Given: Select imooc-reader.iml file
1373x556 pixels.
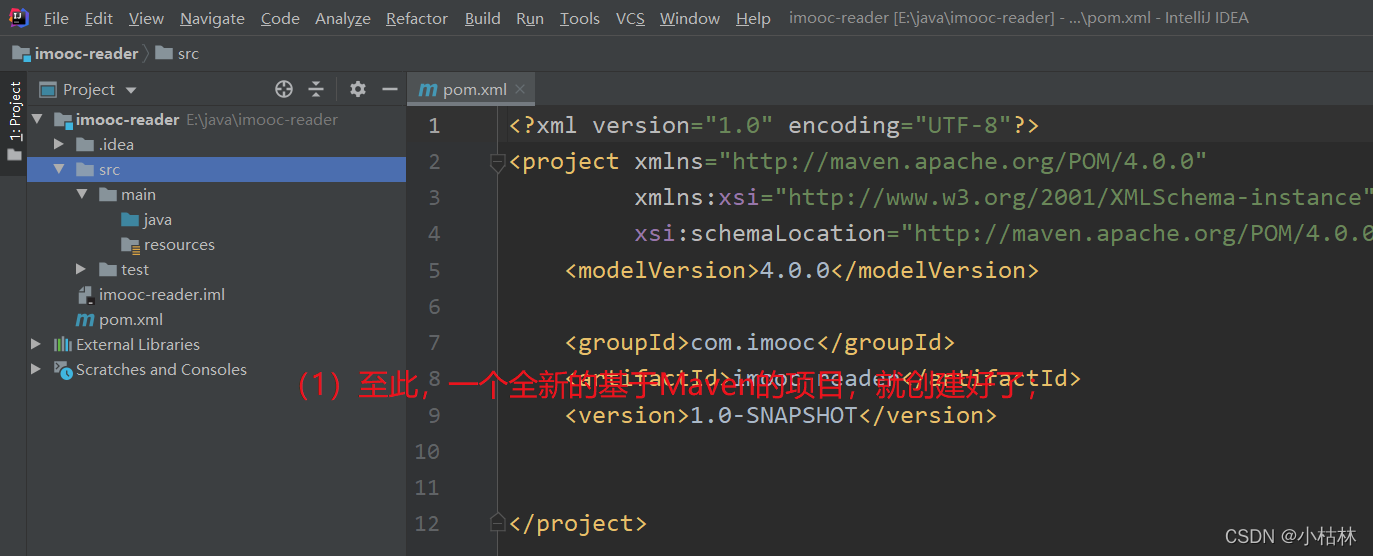Looking at the screenshot, I should [x=217, y=294].
